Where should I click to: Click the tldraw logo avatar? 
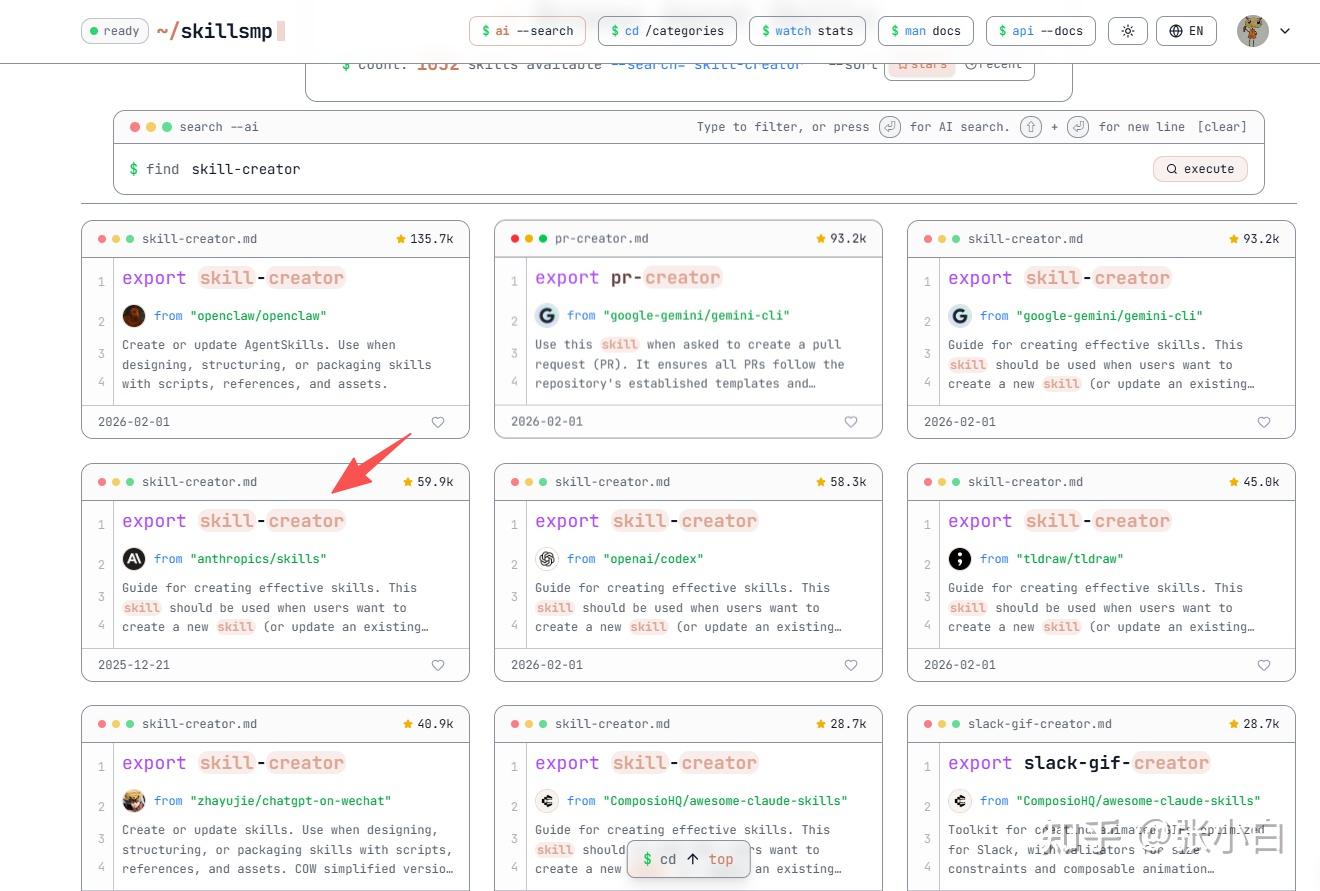[960, 559]
